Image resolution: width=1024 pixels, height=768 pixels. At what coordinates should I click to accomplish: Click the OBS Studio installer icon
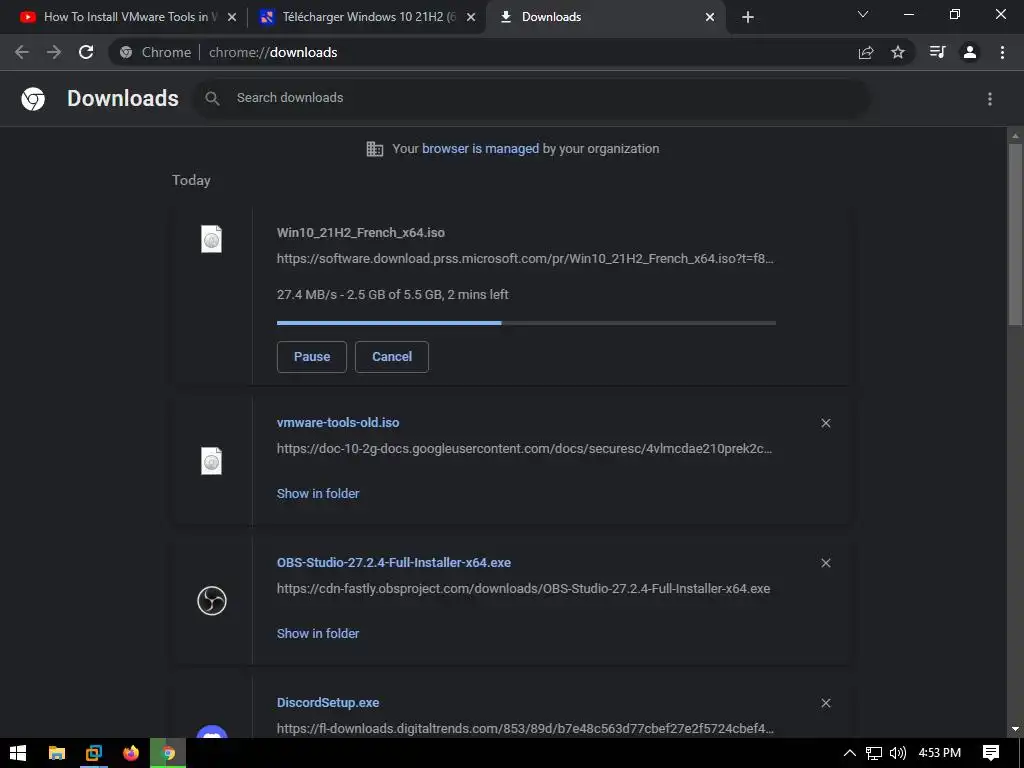click(x=212, y=601)
